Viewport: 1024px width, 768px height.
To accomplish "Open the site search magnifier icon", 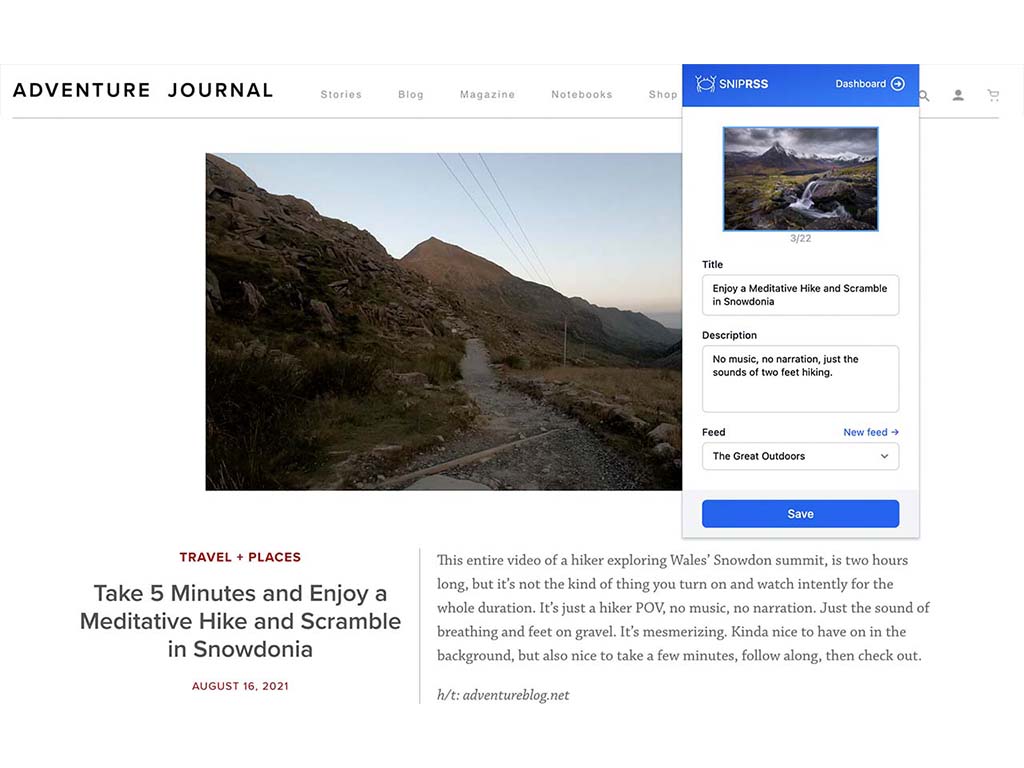I will pyautogui.click(x=925, y=95).
